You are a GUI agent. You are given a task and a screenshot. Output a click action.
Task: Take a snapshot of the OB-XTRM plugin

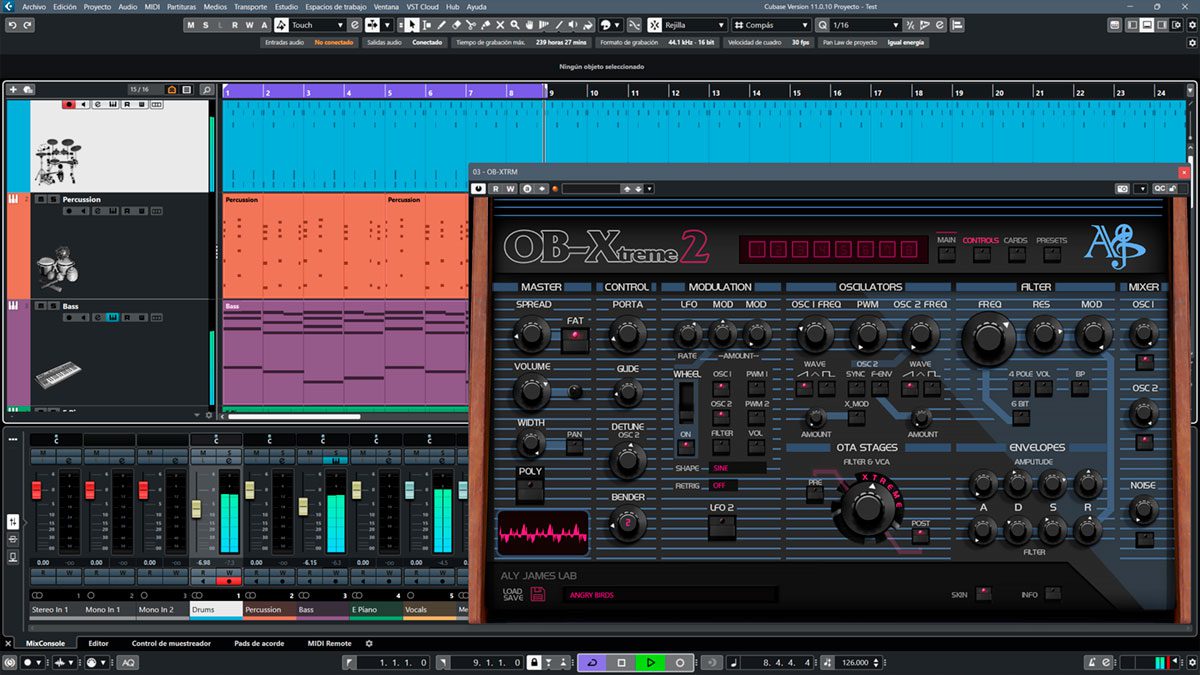pos(1123,188)
